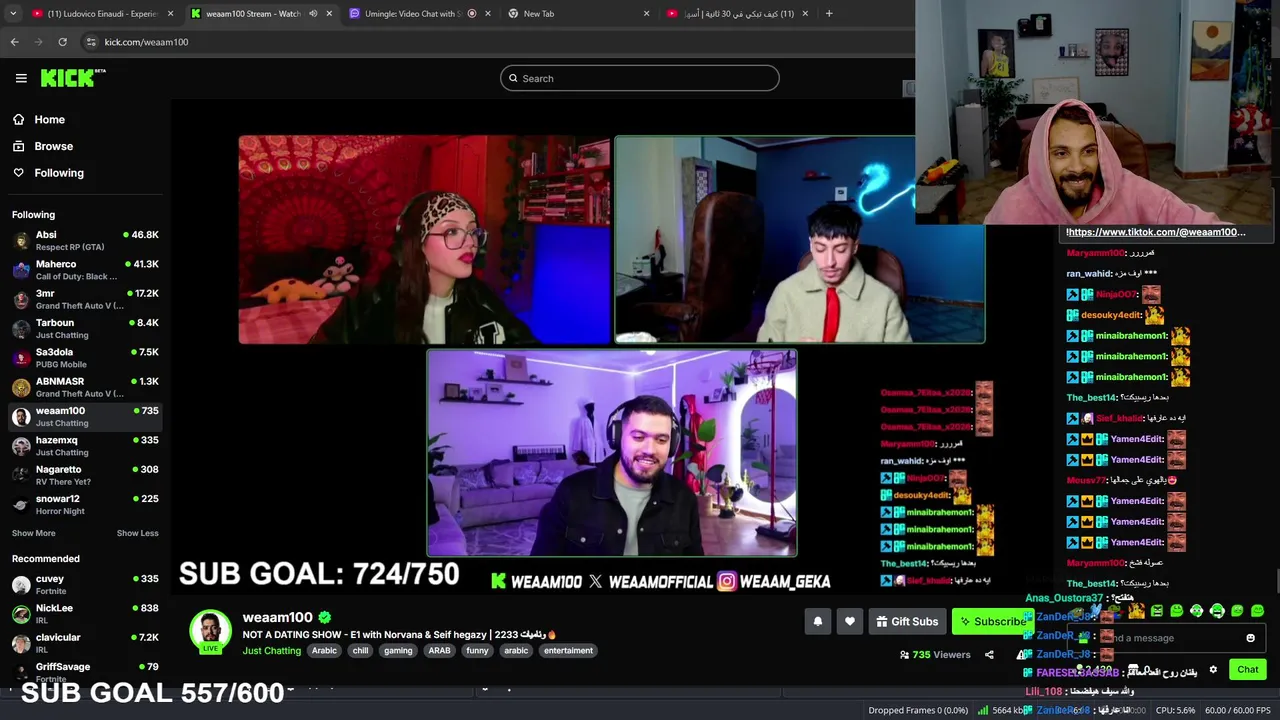The height and width of the screenshot is (720, 1280).
Task: Go to Home in Kick sidebar
Action: pos(49,120)
